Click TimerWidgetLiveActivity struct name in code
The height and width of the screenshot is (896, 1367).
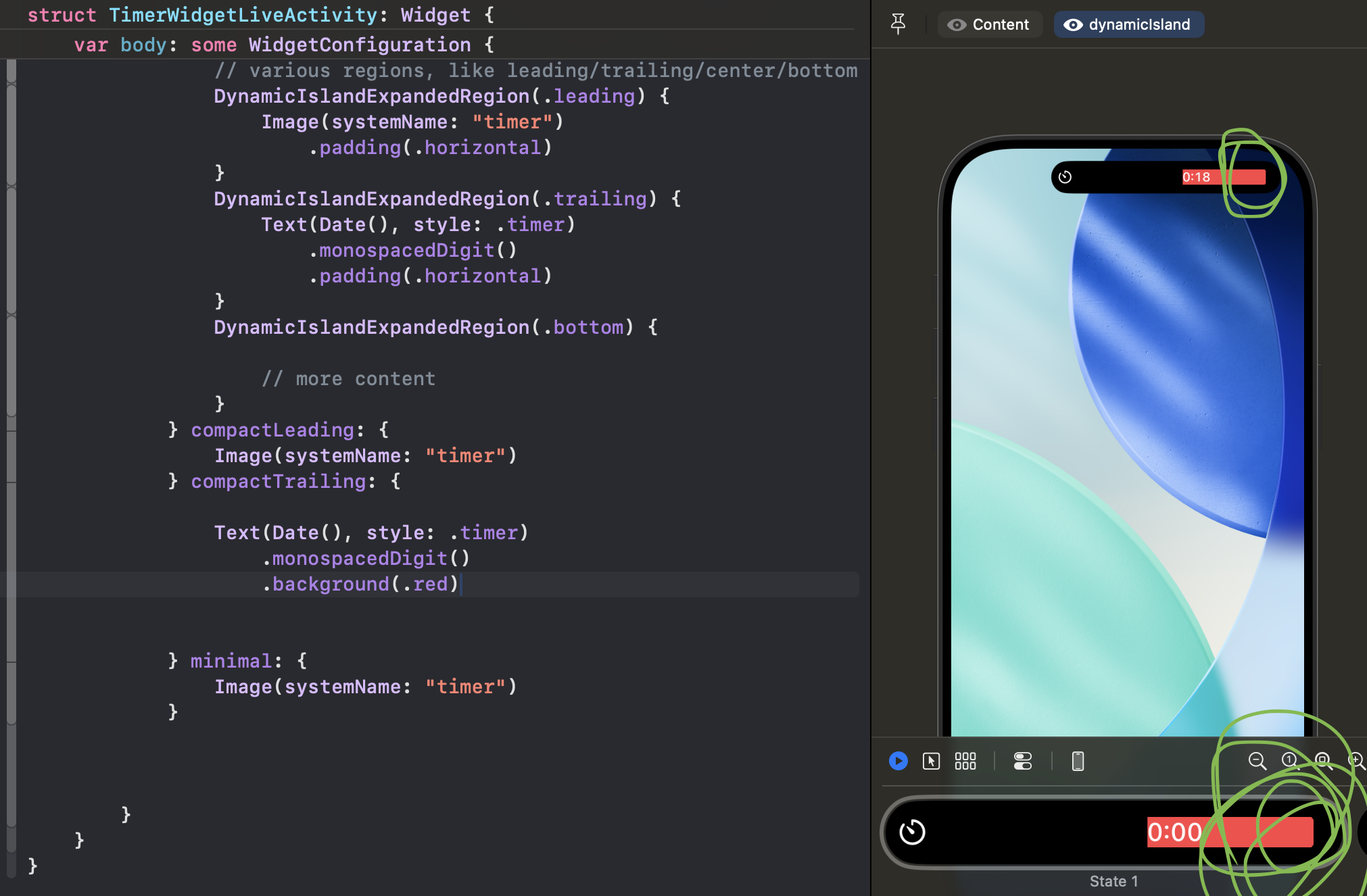tap(243, 15)
